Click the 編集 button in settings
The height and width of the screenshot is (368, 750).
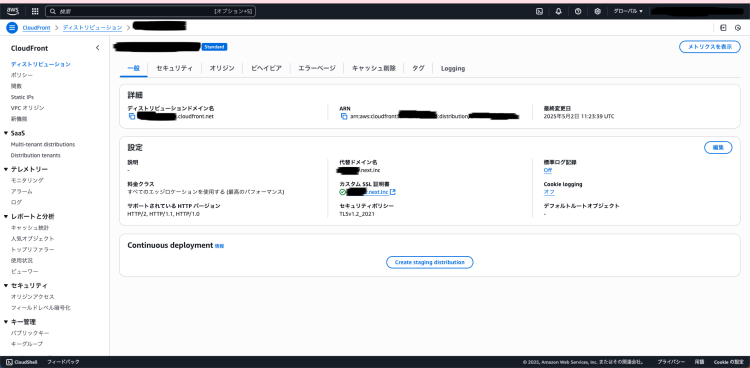click(718, 148)
